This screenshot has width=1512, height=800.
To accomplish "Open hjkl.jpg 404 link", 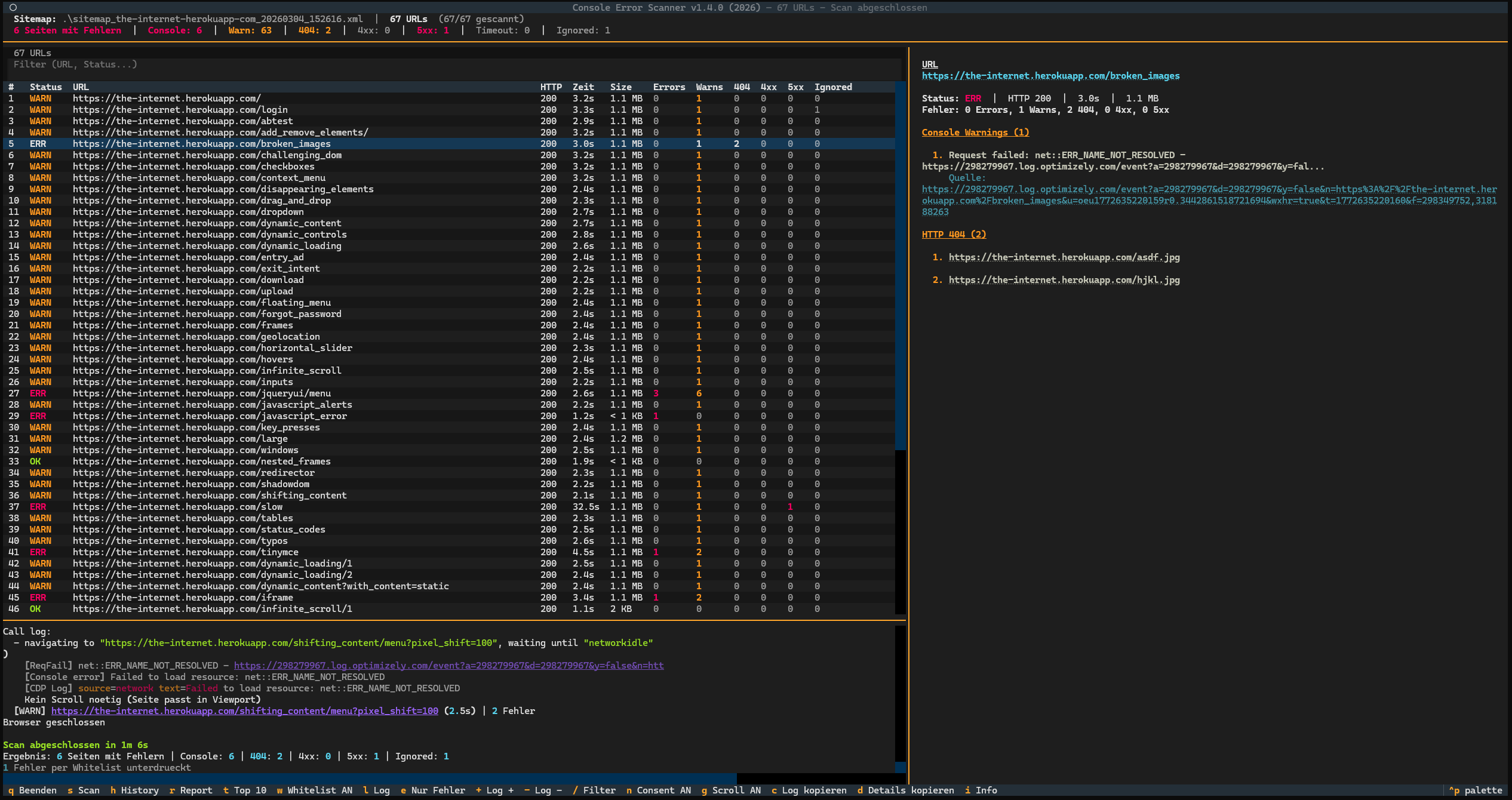I will click(1064, 280).
